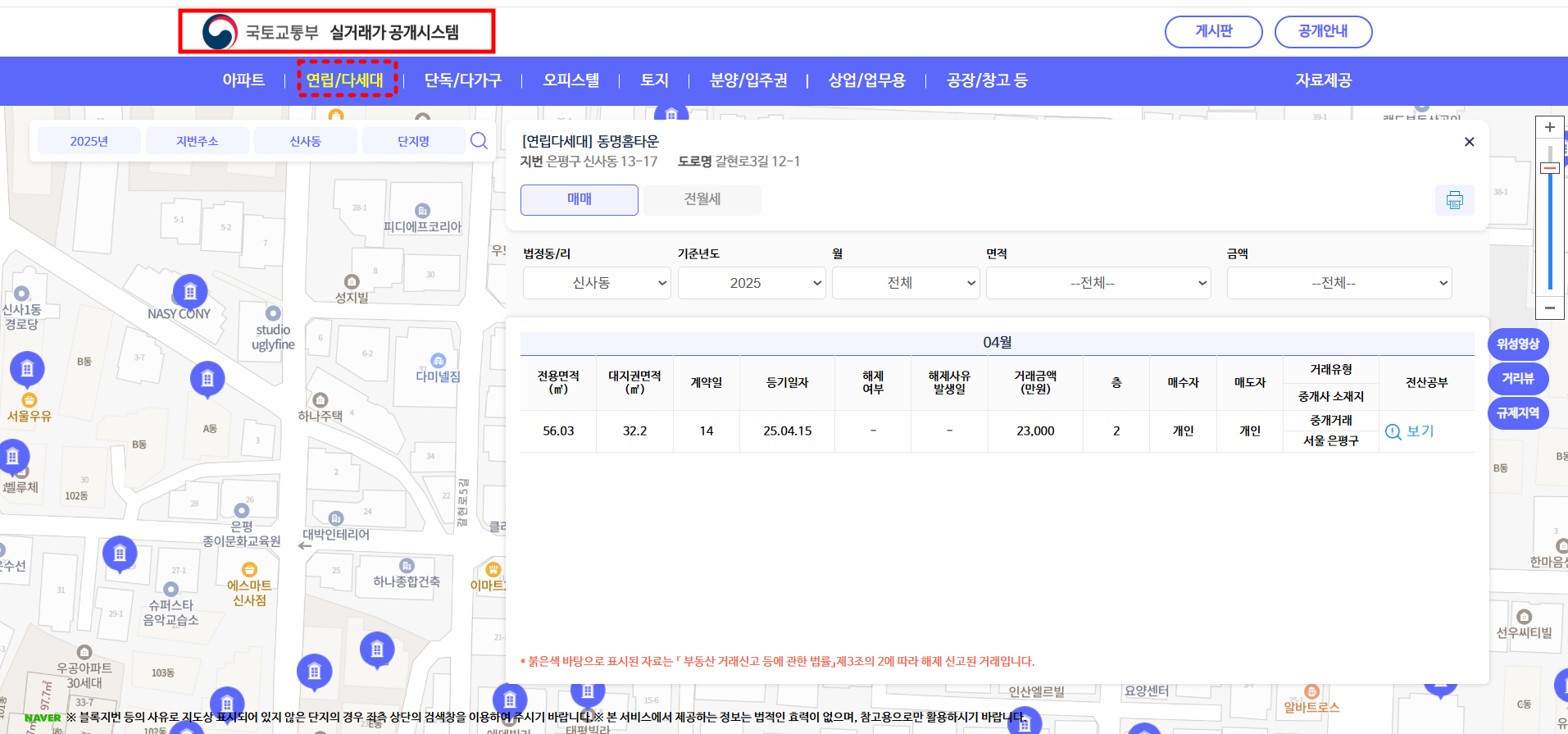This screenshot has height=734, width=1568.
Task: Click the 선우씨티빌 map place icon
Action: tap(1524, 617)
